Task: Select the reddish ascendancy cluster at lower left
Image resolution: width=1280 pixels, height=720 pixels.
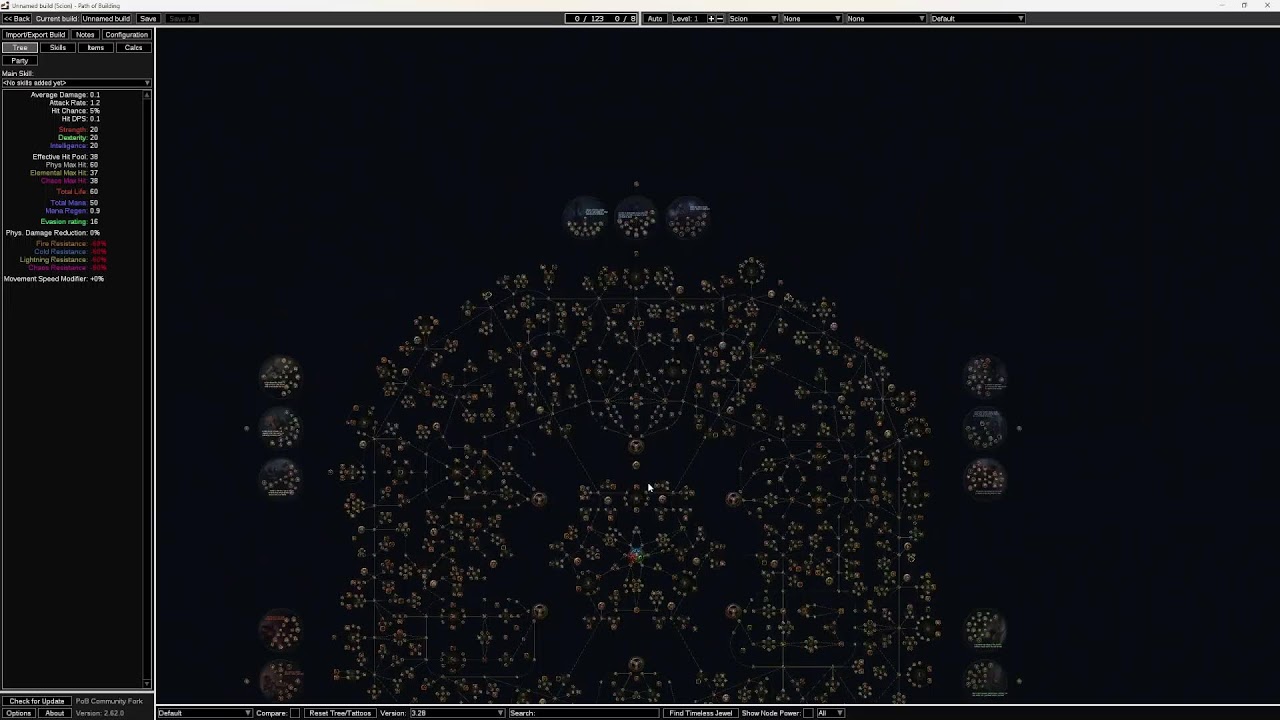Action: 281,630
